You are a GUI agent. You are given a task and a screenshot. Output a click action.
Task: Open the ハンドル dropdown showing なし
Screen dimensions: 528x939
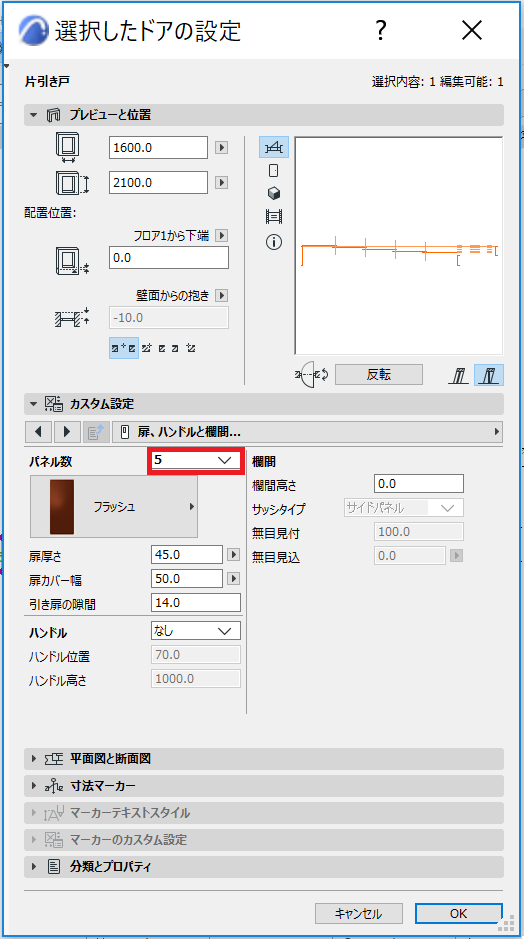[196, 631]
